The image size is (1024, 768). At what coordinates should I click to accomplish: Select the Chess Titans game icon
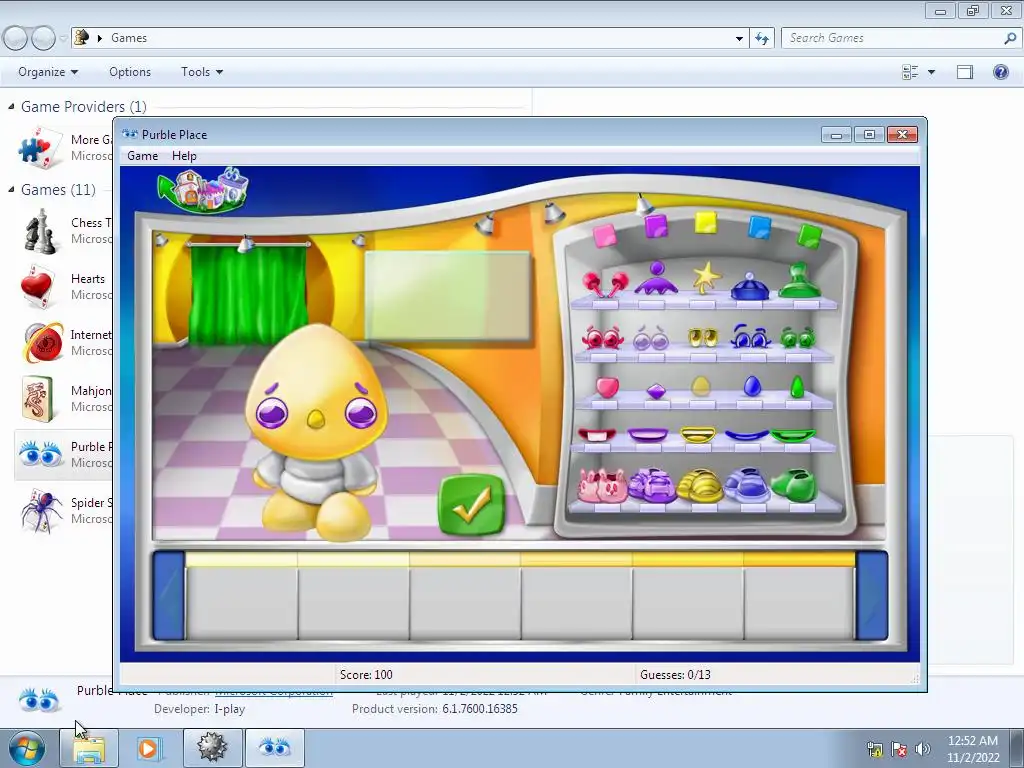40,231
